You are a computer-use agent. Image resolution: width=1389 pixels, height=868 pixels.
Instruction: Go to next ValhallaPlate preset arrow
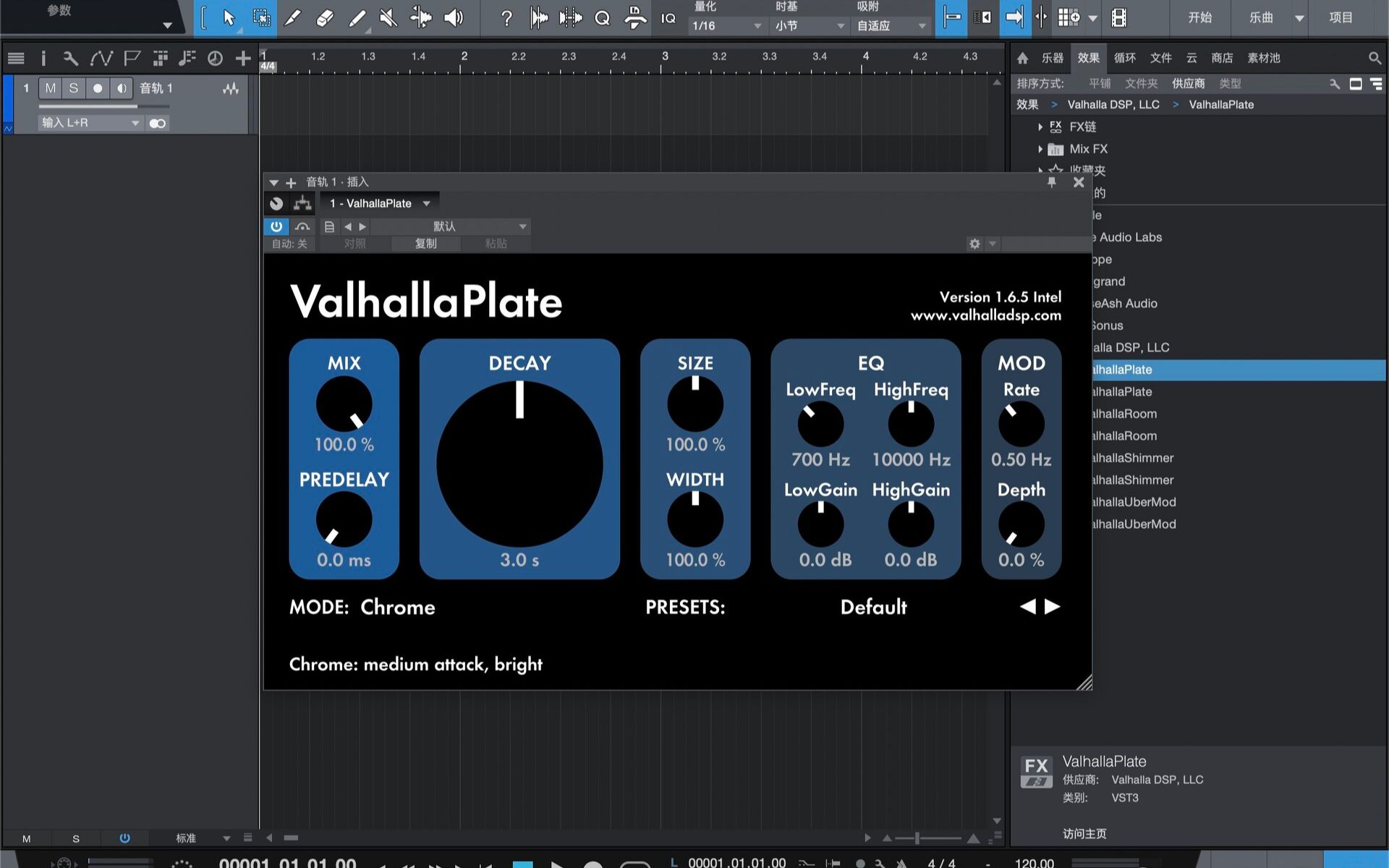(x=1053, y=606)
